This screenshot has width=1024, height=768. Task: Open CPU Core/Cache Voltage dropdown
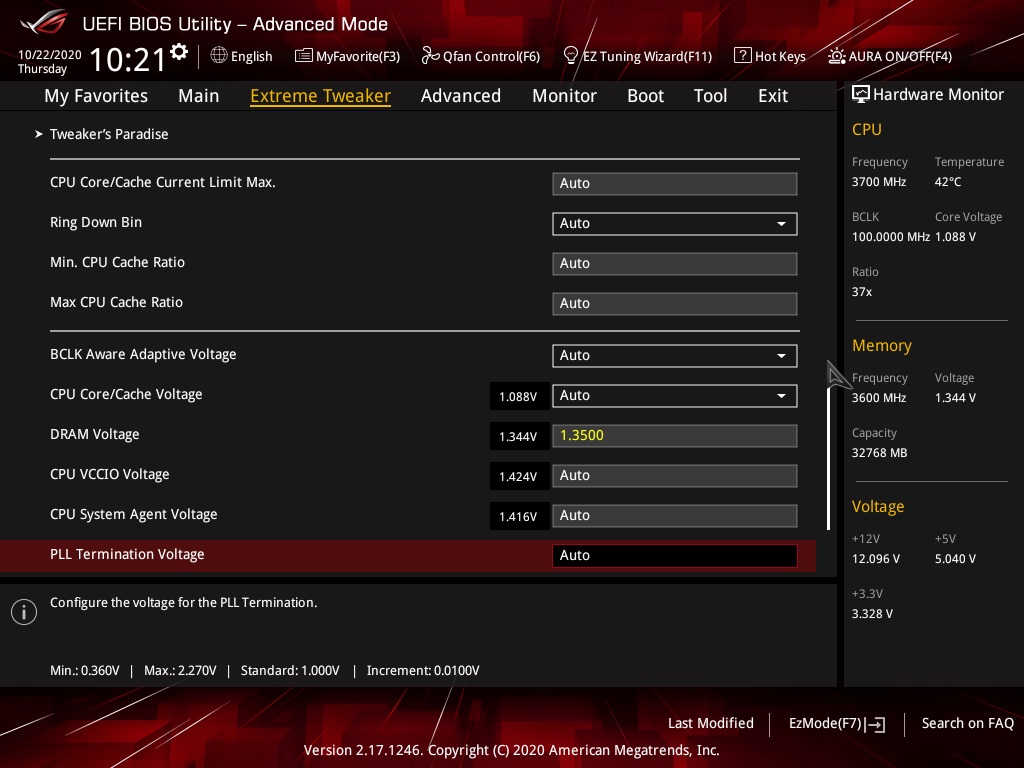pyautogui.click(x=675, y=396)
